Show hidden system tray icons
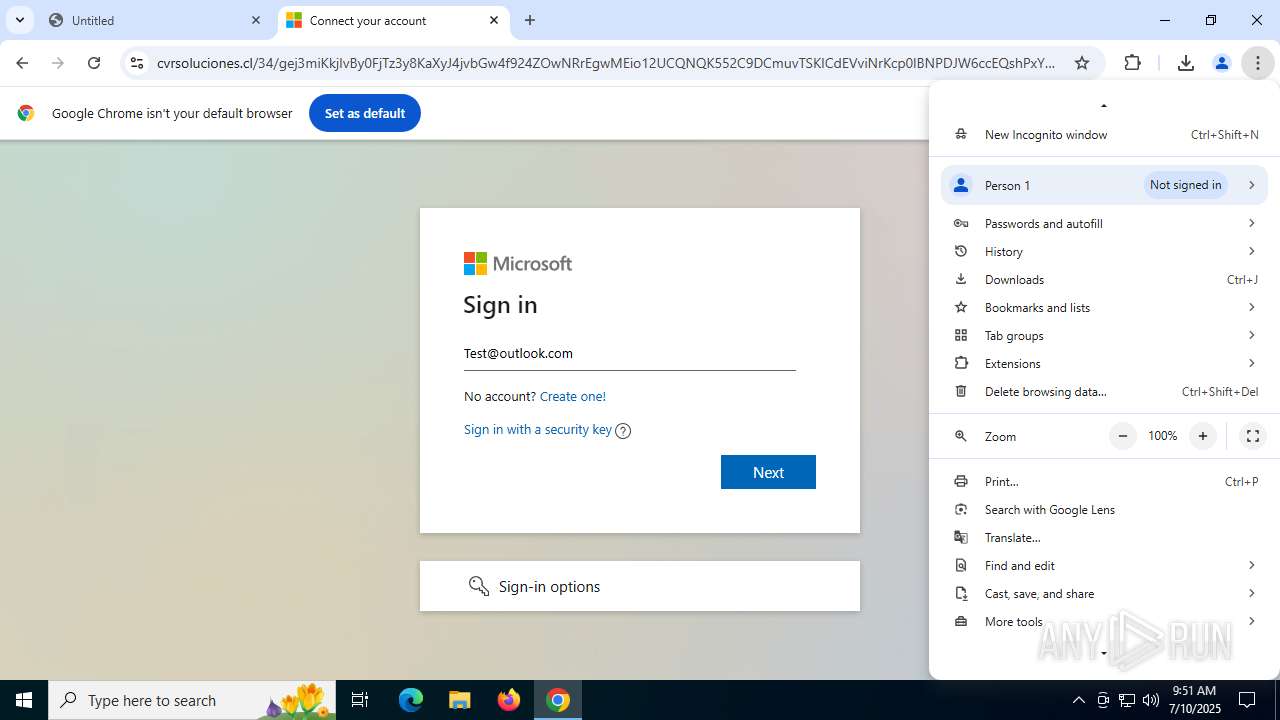Viewport: 1280px width, 720px height. click(1078, 700)
